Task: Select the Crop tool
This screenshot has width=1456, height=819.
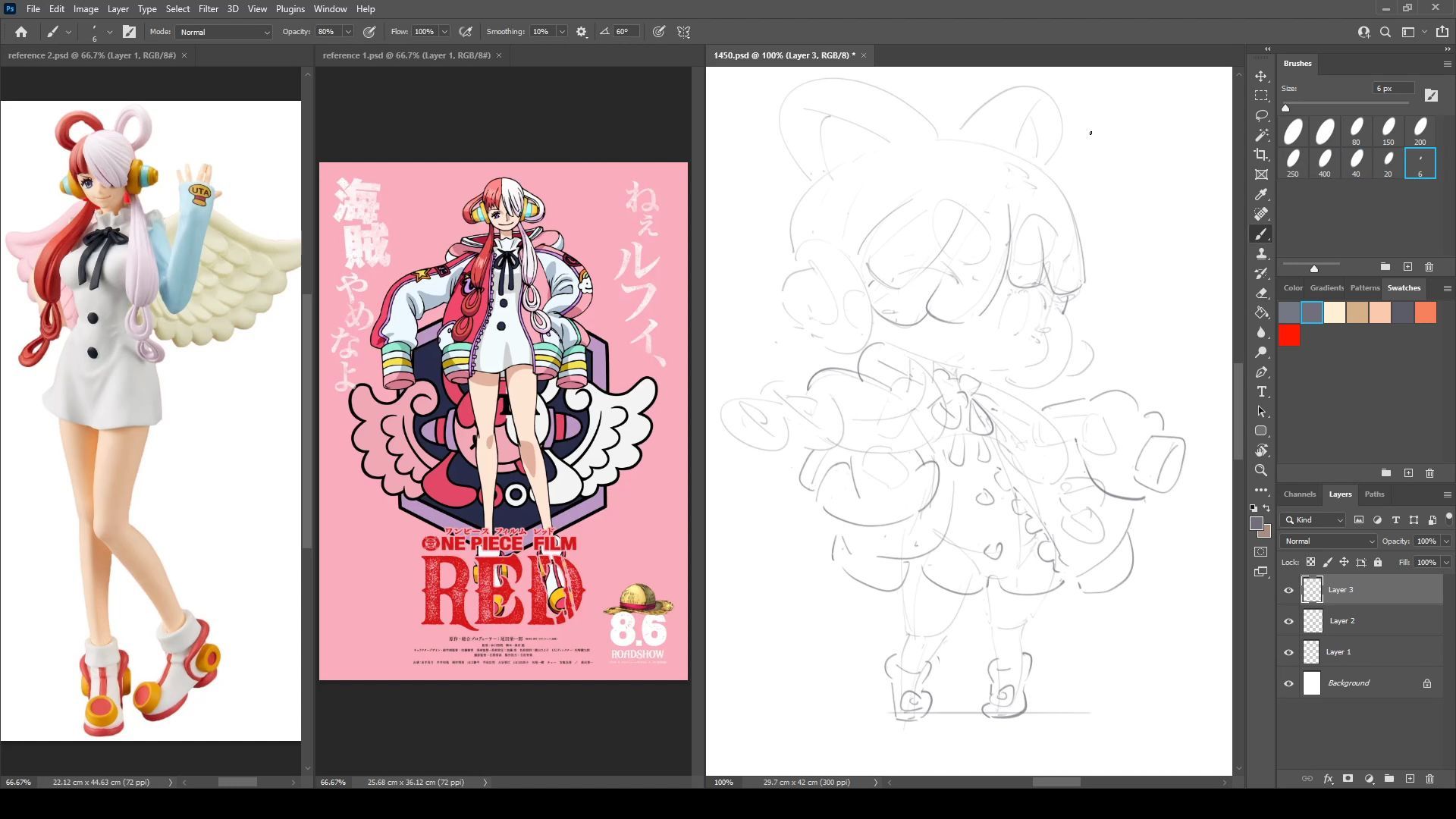Action: 1261,155
